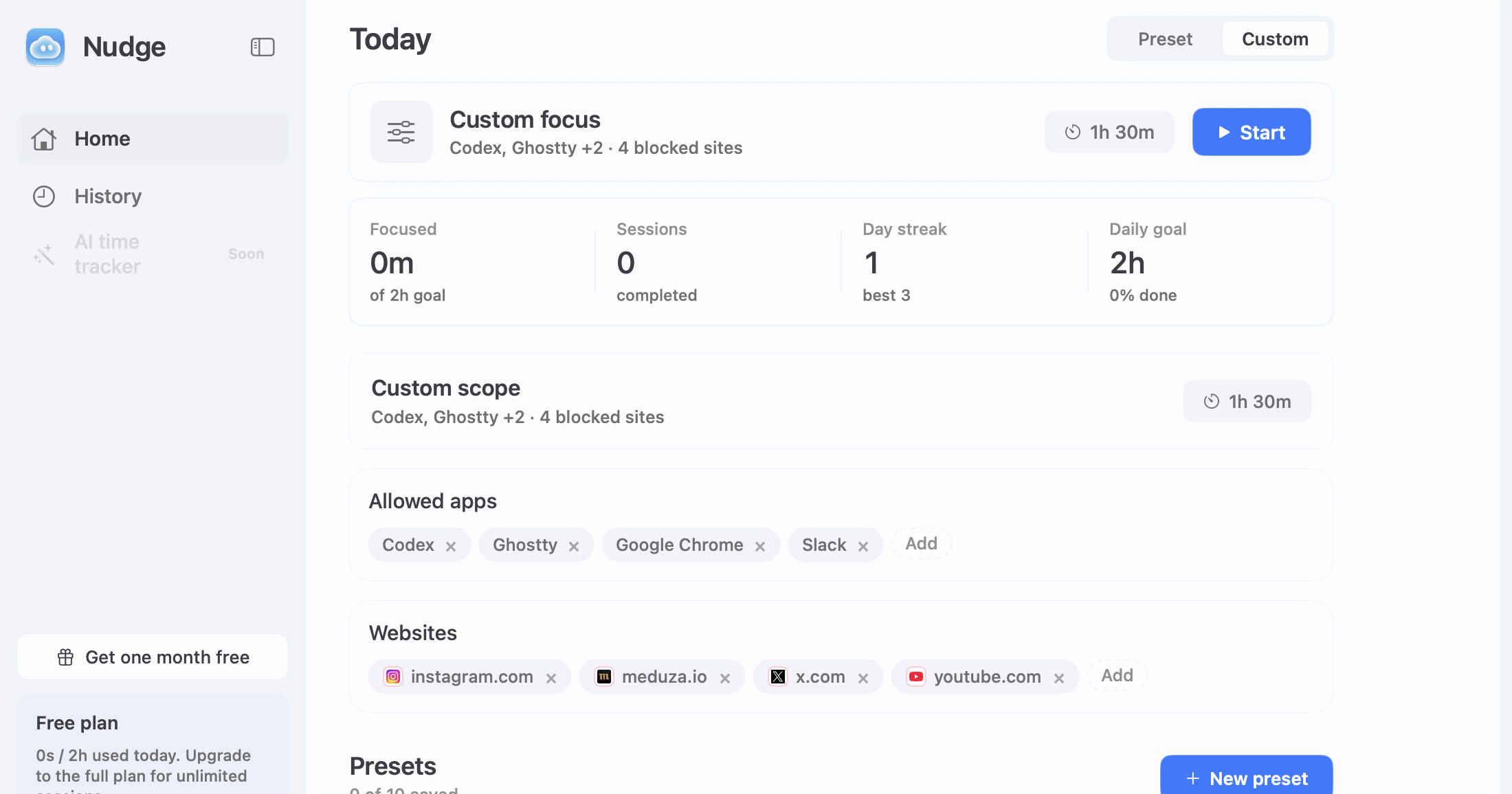This screenshot has height=794, width=1512.
Task: Click the Presets heading
Action: pyautogui.click(x=393, y=766)
